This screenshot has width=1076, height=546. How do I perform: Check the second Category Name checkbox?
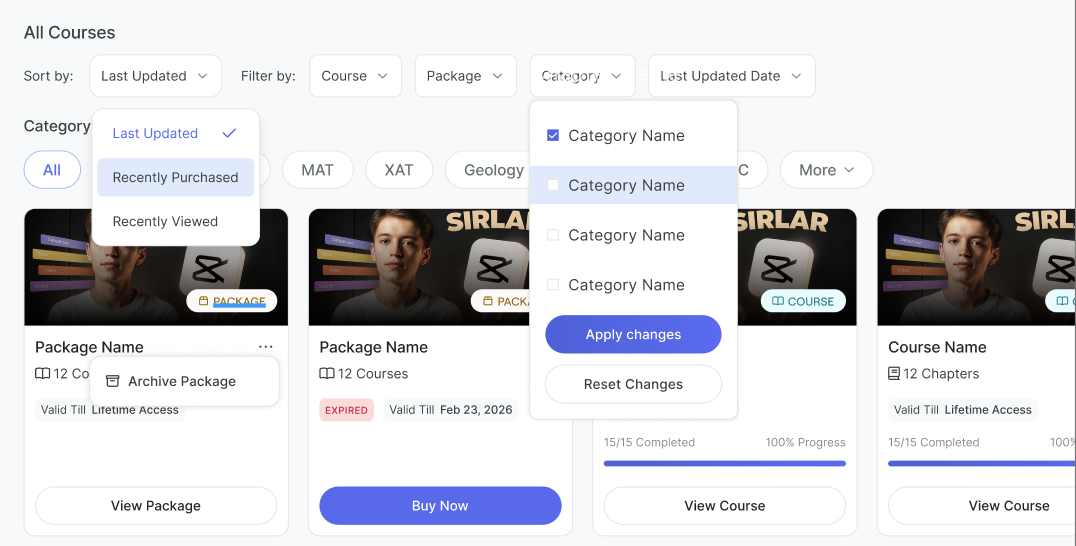point(553,185)
